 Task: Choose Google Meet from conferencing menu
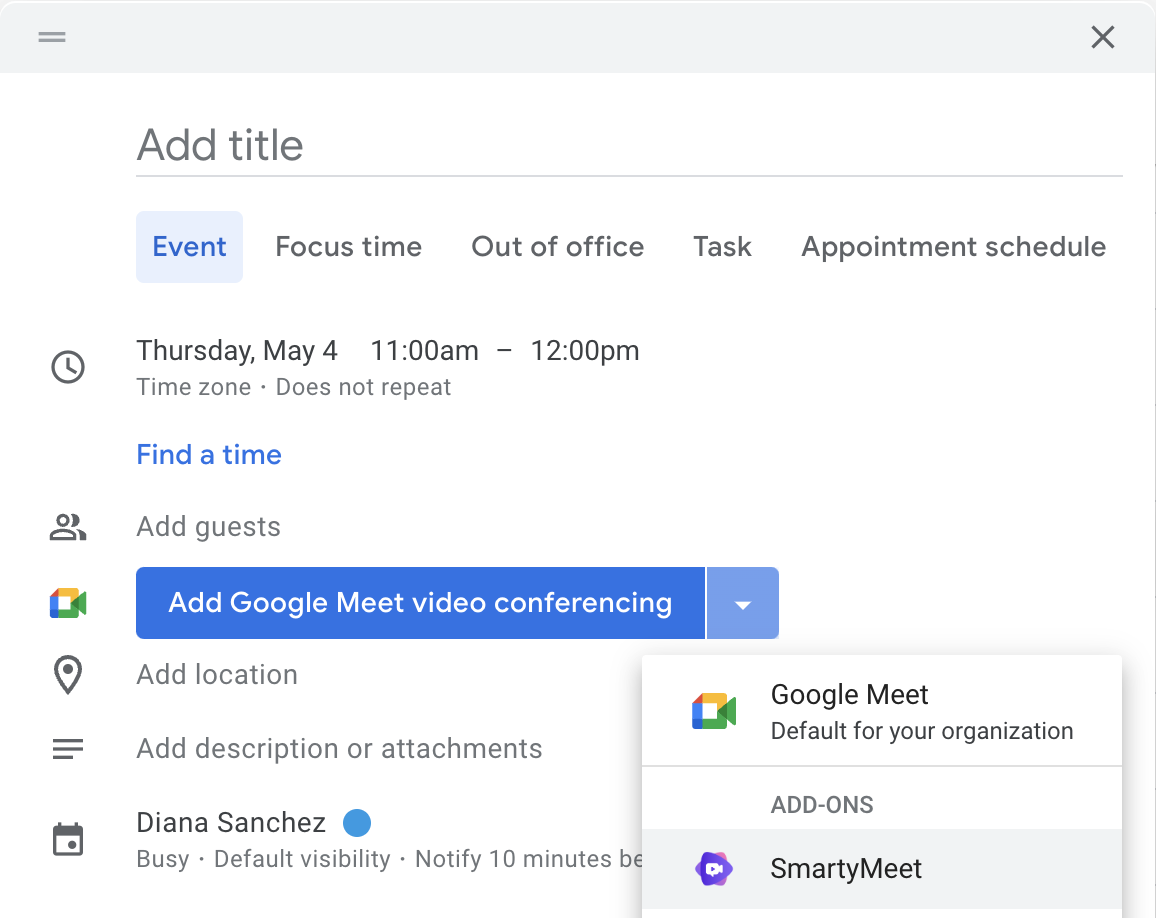click(882, 712)
